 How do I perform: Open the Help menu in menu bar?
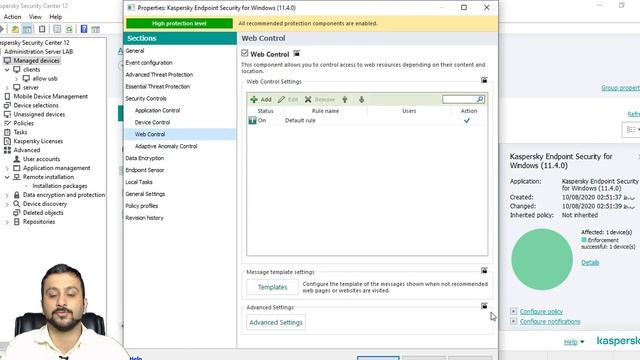[x=56, y=17]
